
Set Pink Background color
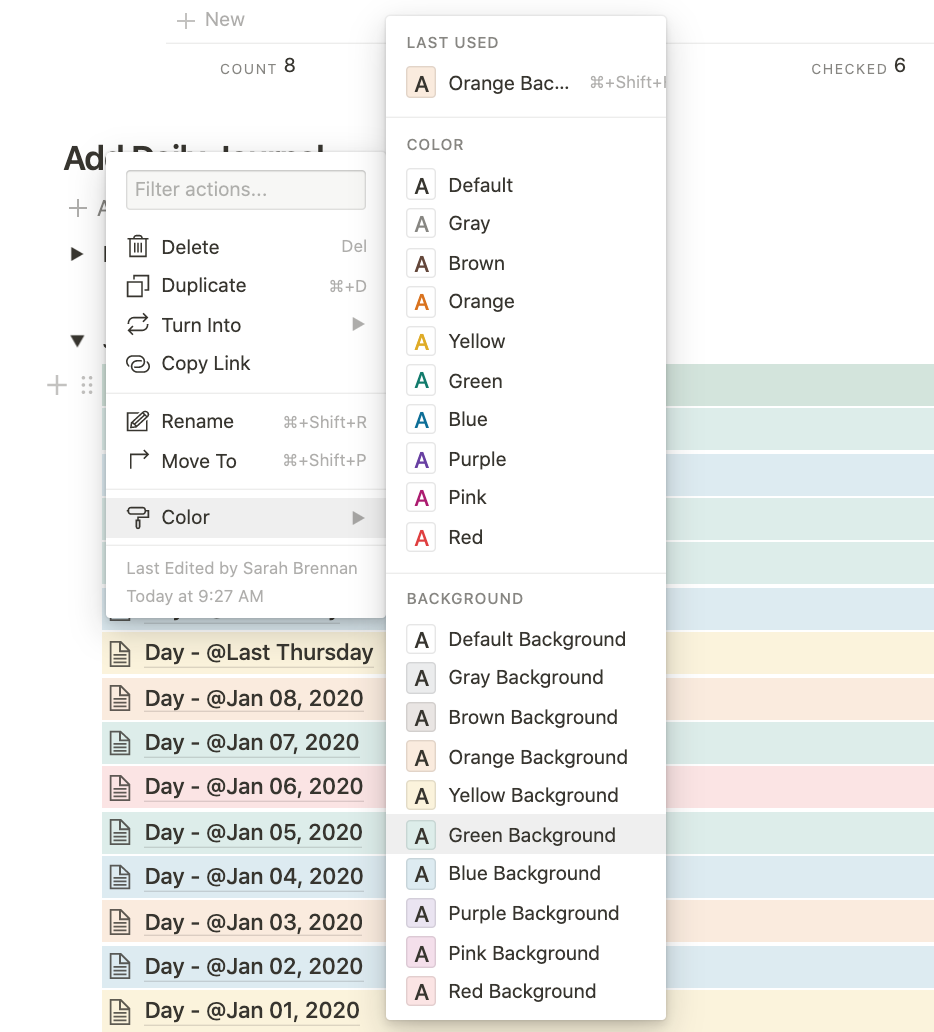point(526,952)
